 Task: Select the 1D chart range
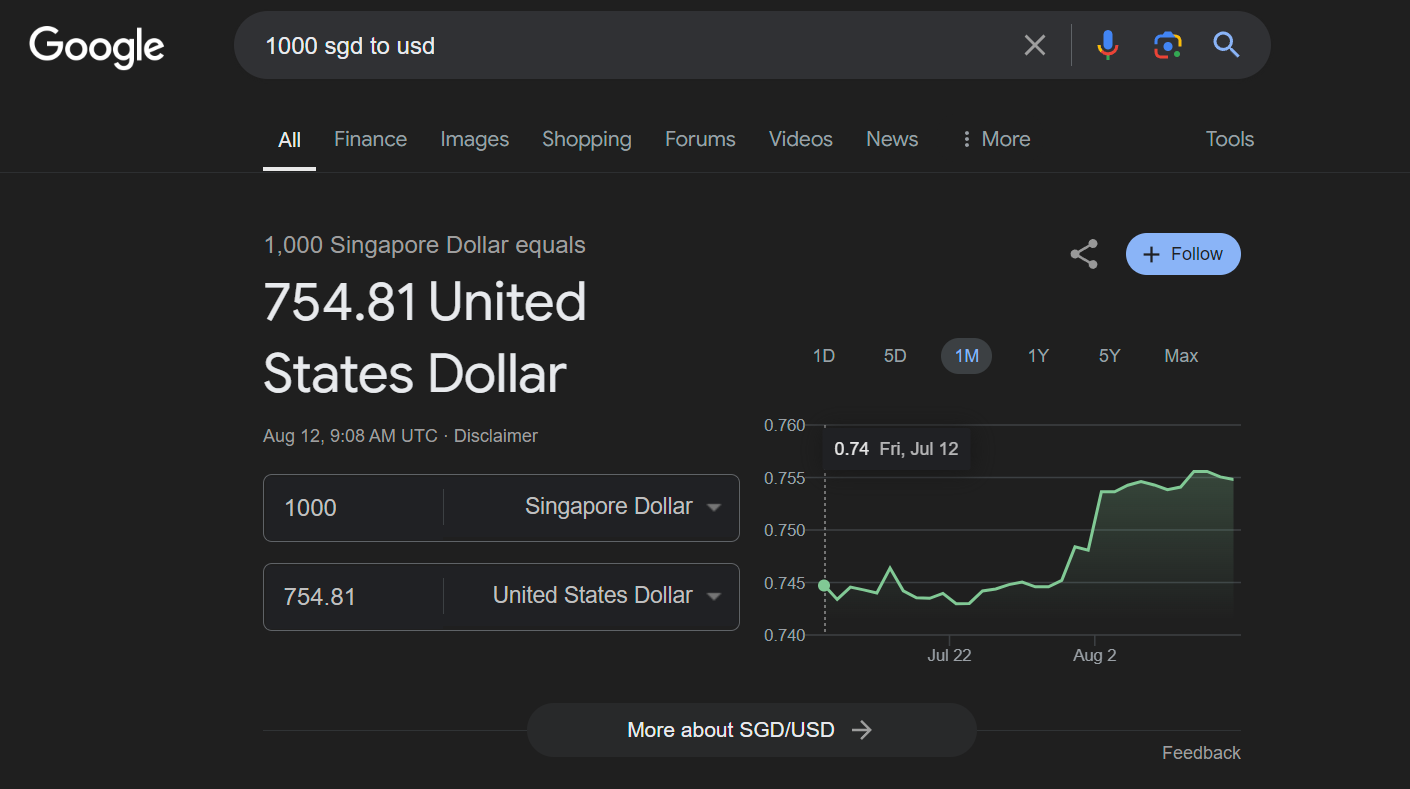(823, 356)
